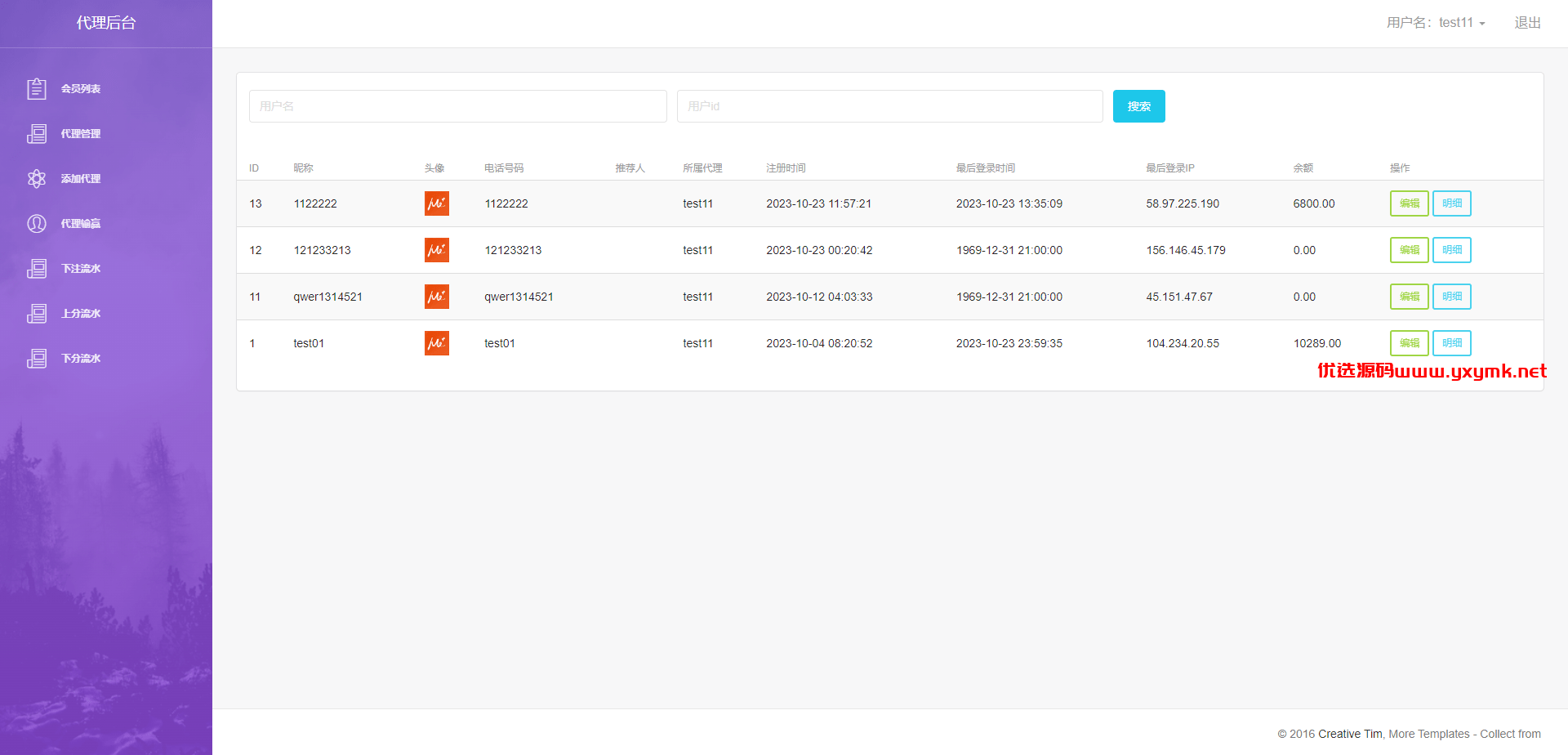
Task: Select the 添加代理 atom icon
Action: [x=37, y=178]
